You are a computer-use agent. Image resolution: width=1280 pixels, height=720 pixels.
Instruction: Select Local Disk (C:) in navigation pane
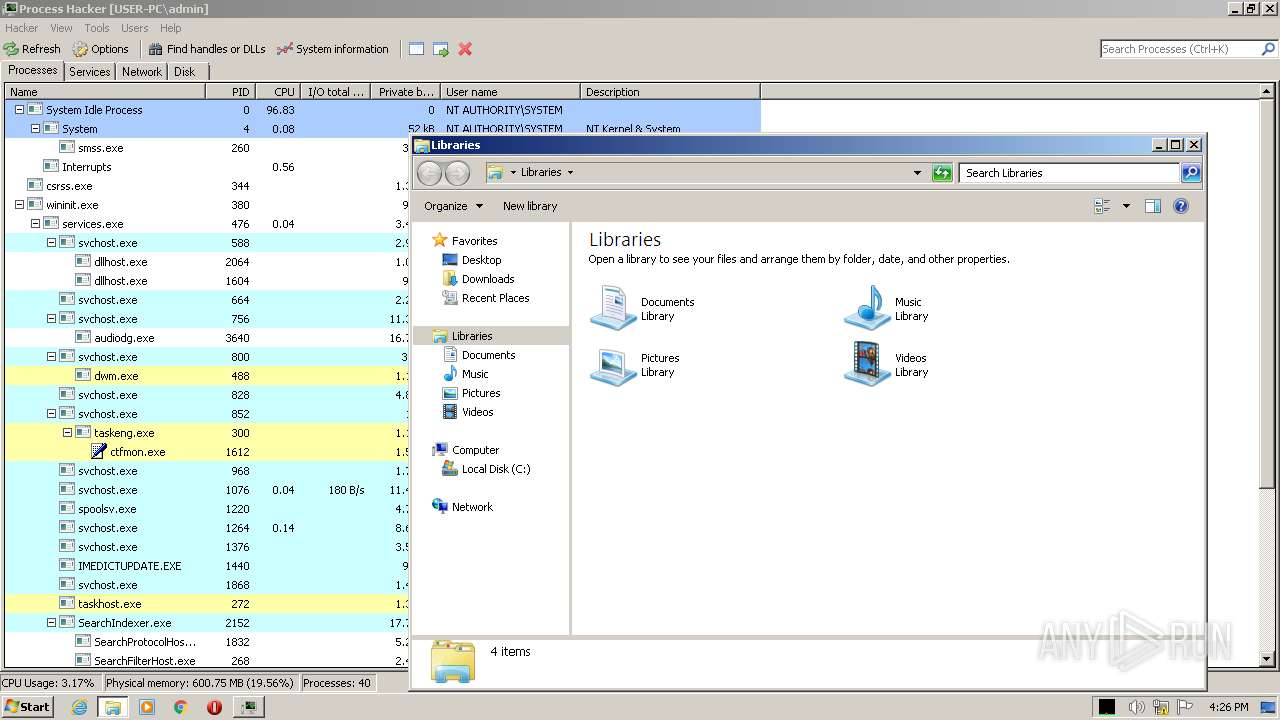[x=496, y=469]
